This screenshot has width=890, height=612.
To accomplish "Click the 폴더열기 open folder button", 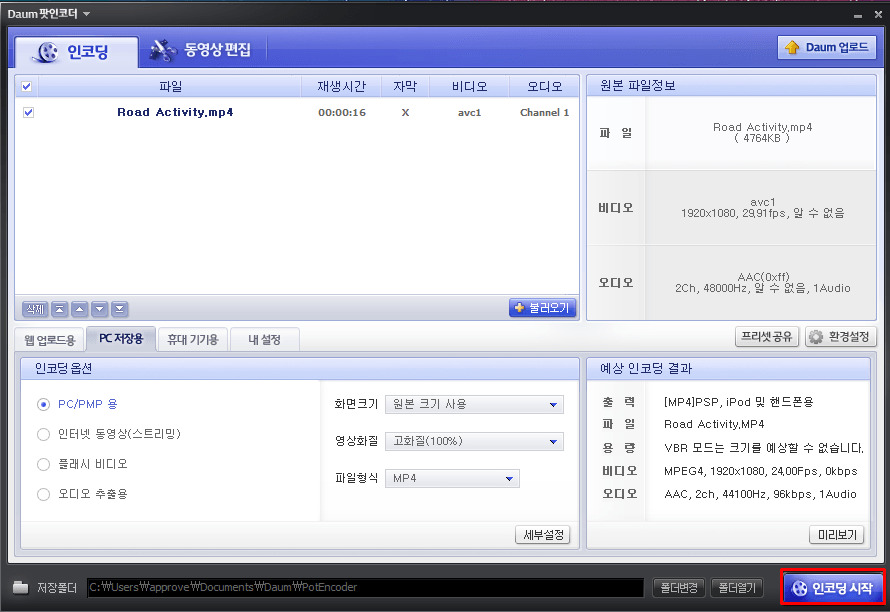I will tap(737, 588).
